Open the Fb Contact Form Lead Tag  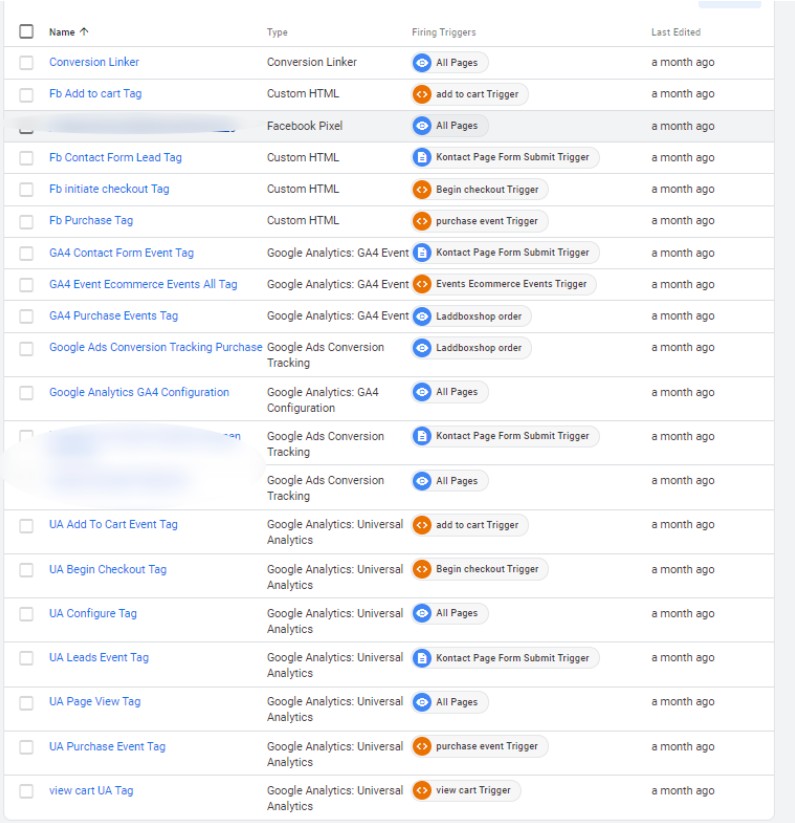pos(115,157)
